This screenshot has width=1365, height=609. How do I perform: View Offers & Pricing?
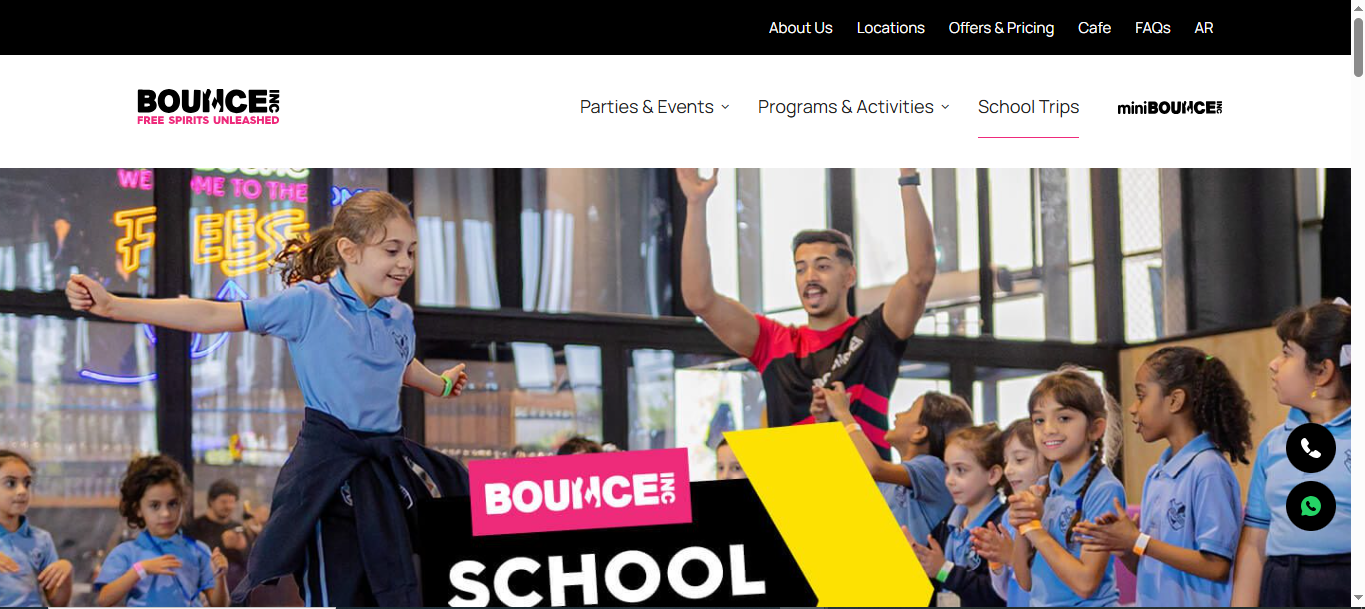click(1001, 28)
